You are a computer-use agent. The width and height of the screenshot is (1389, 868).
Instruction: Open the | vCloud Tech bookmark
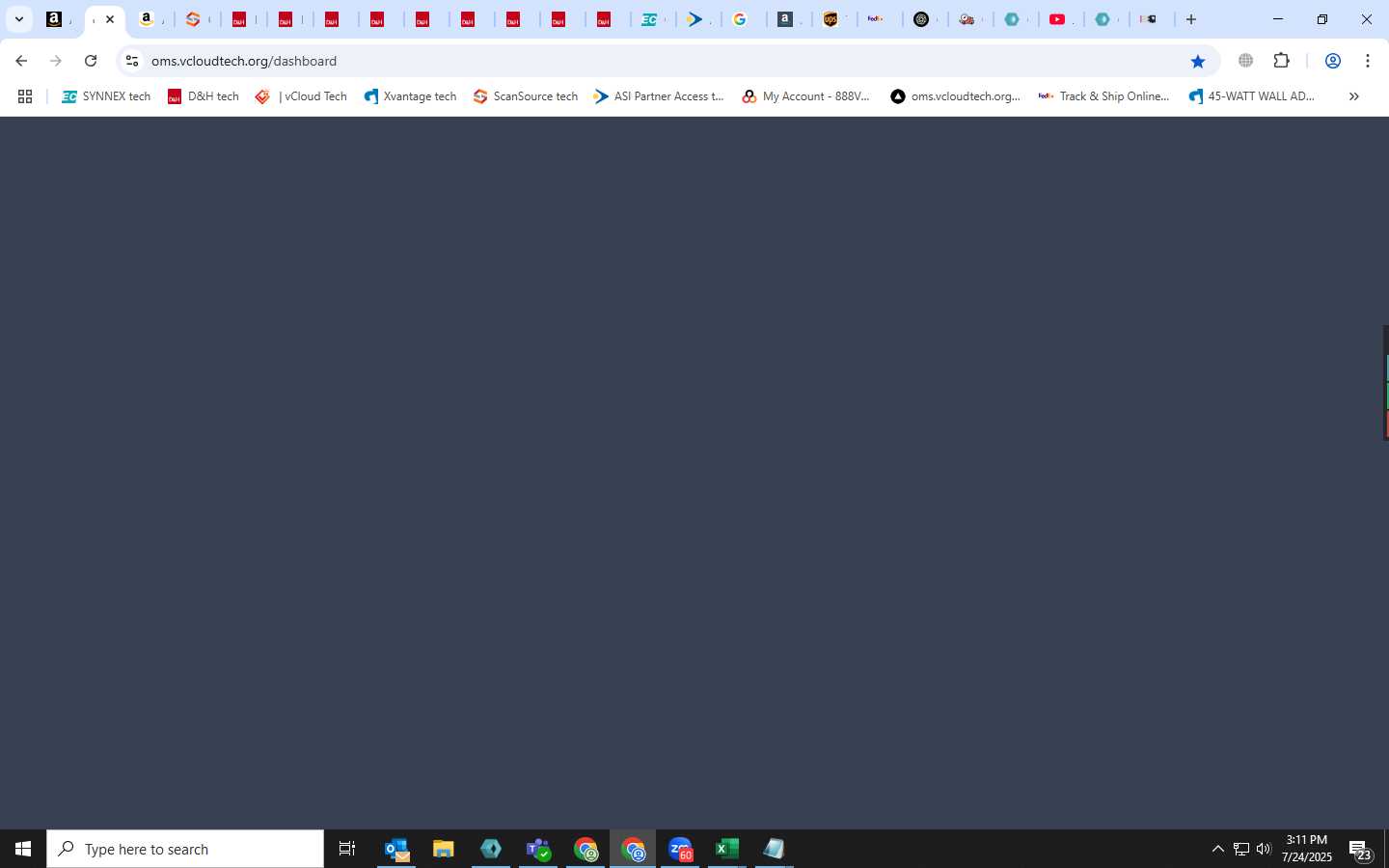301,96
